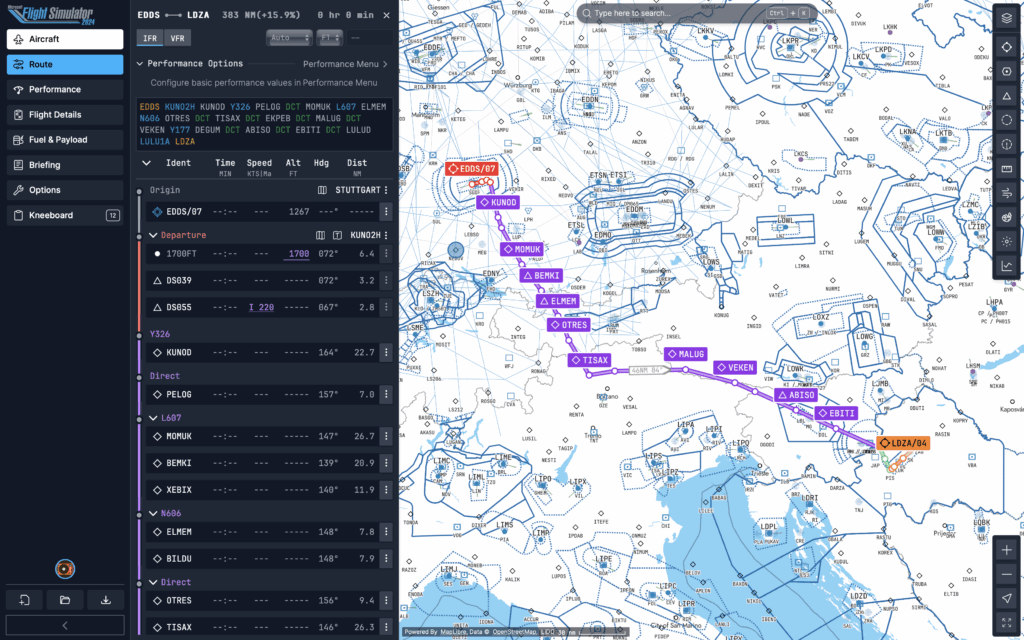The height and width of the screenshot is (640, 1024).
Task: Collapse the left sidebar with arrow button
Action: pyautogui.click(x=65, y=625)
